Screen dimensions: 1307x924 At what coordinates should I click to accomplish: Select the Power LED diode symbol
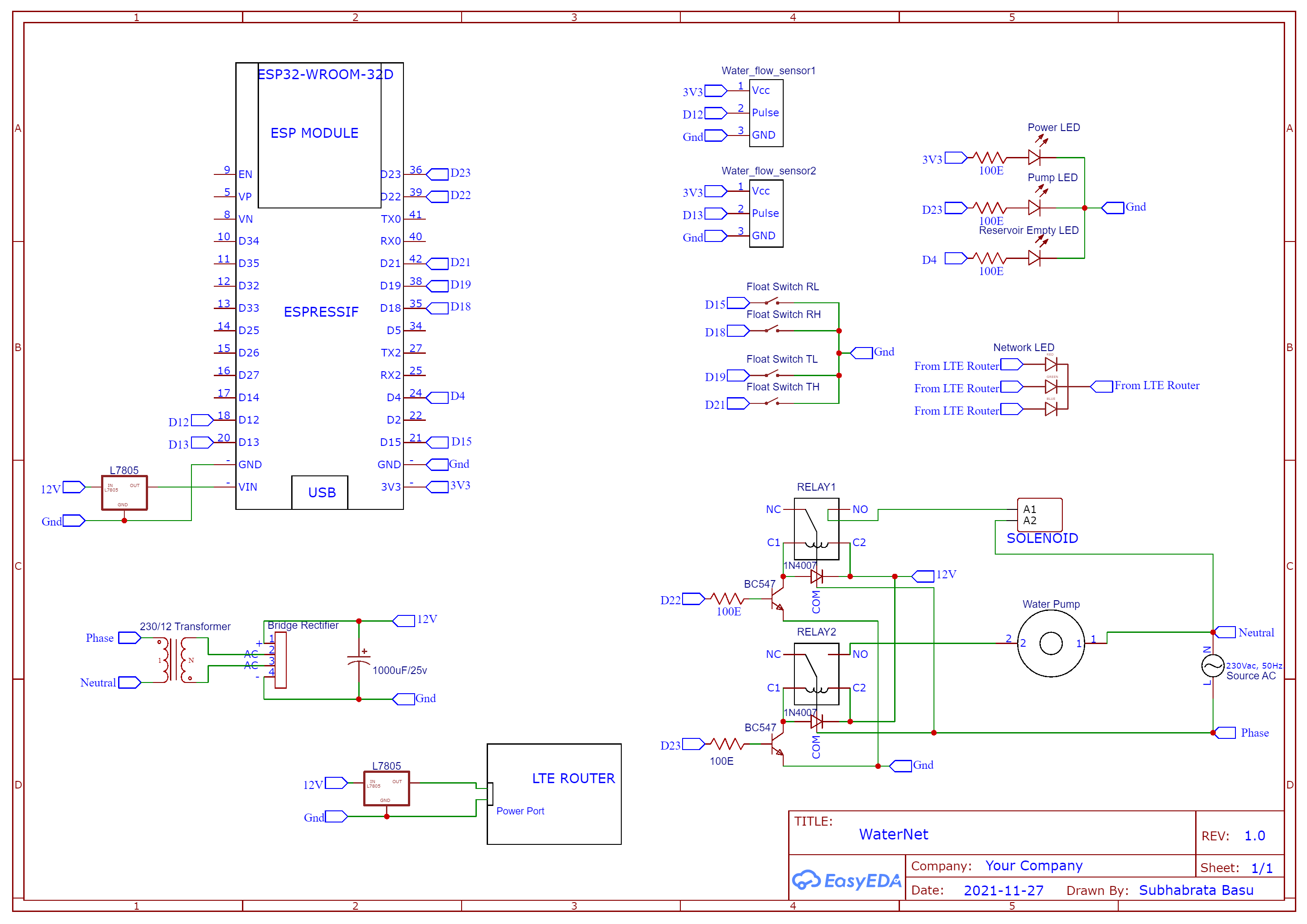pyautogui.click(x=1034, y=157)
